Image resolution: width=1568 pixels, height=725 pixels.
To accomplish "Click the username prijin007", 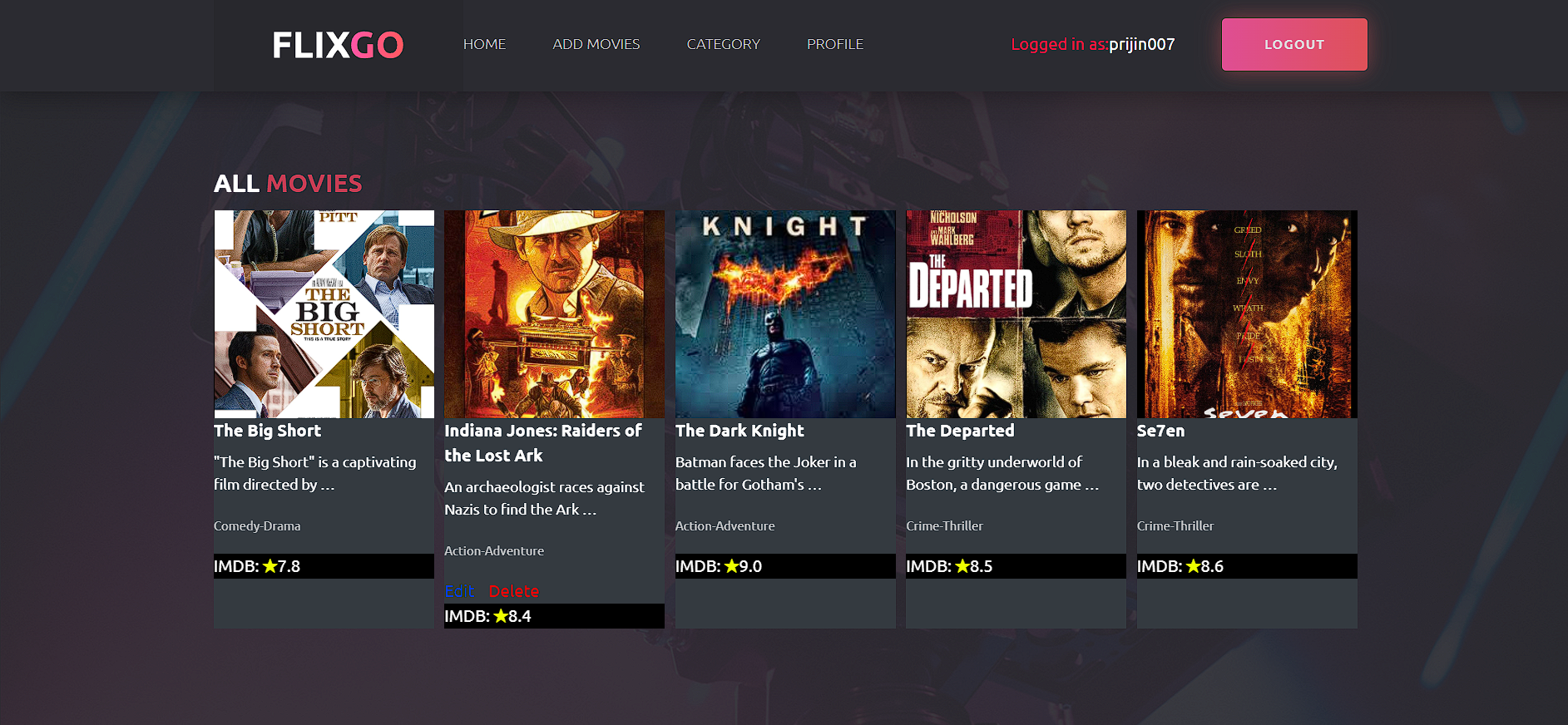I will [1141, 44].
